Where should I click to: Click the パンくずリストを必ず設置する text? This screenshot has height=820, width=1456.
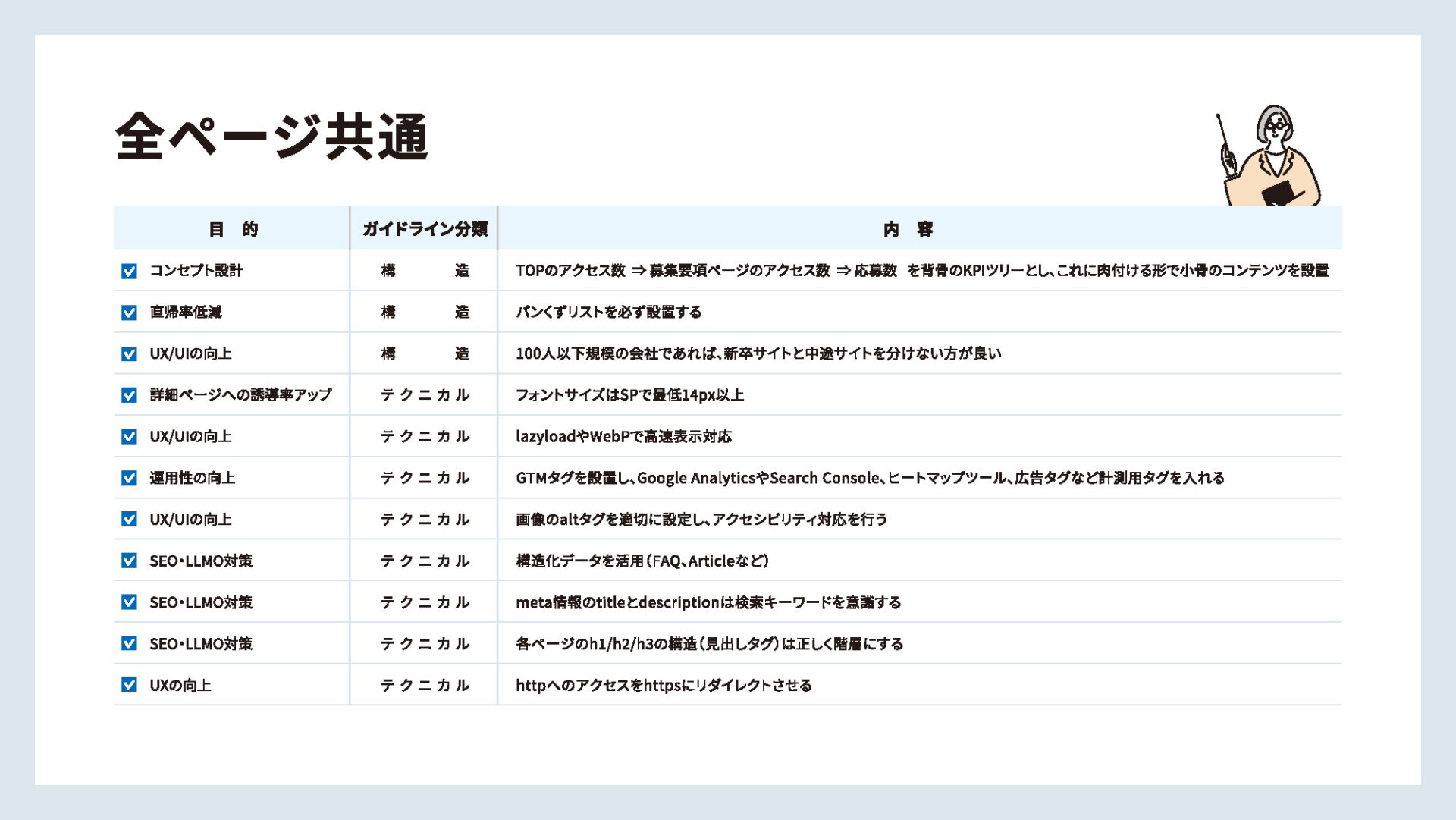(608, 312)
